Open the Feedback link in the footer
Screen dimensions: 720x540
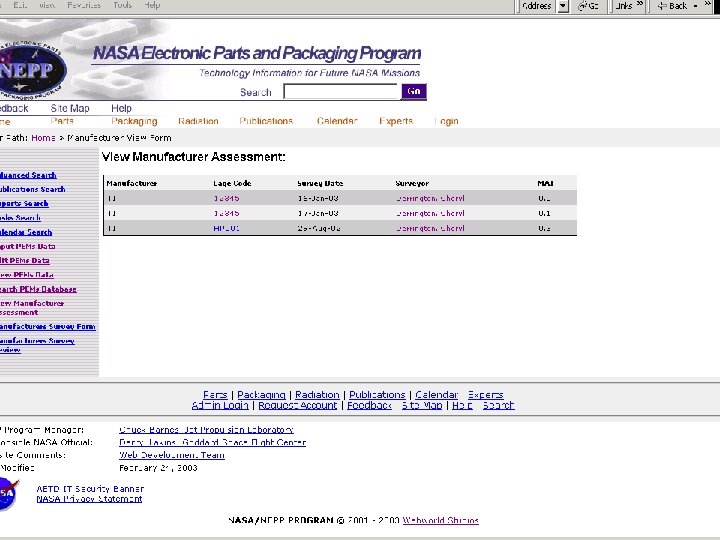(x=369, y=405)
